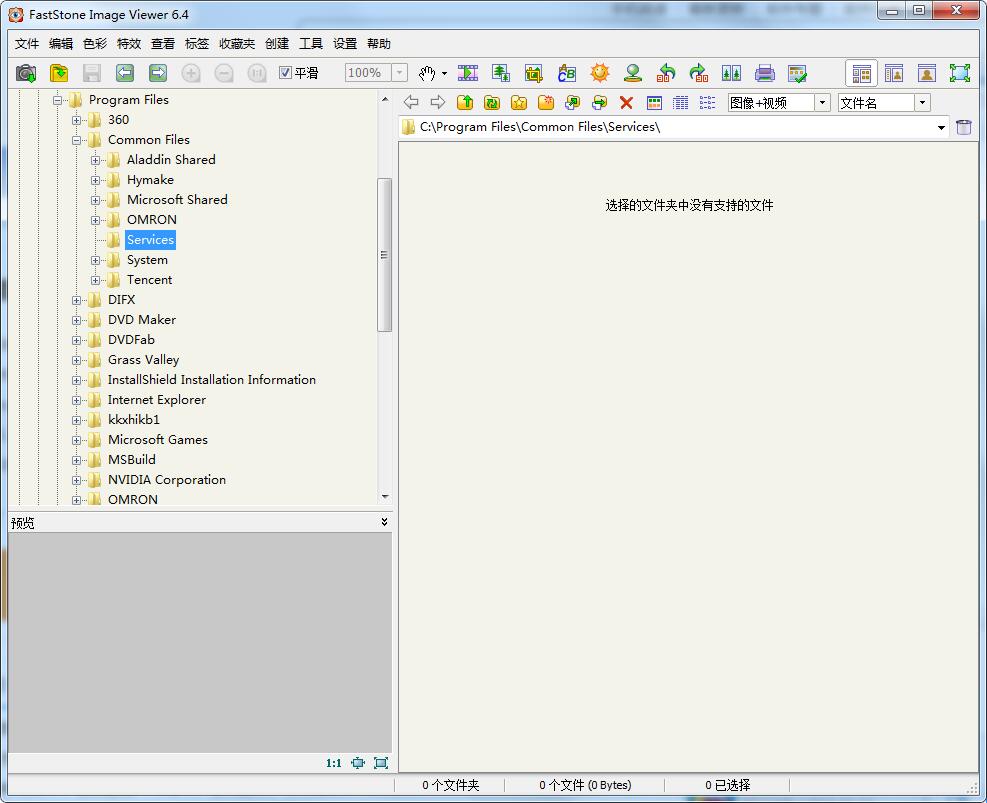Image resolution: width=987 pixels, height=803 pixels.
Task: Click the acquire from camera icon
Action: pyautogui.click(x=26, y=73)
